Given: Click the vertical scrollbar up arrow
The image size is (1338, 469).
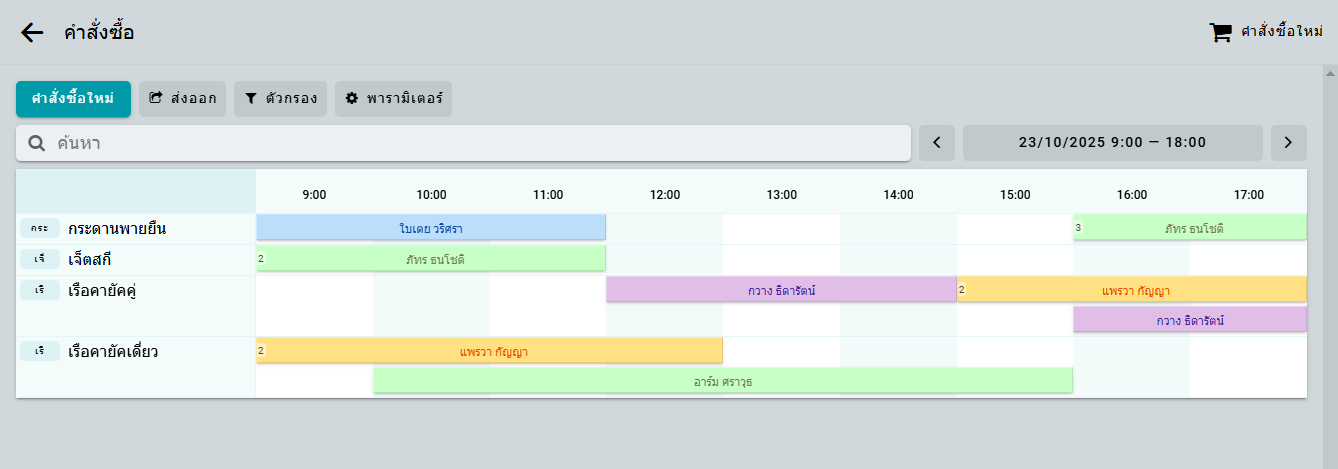Looking at the screenshot, I should tap(1329, 73).
